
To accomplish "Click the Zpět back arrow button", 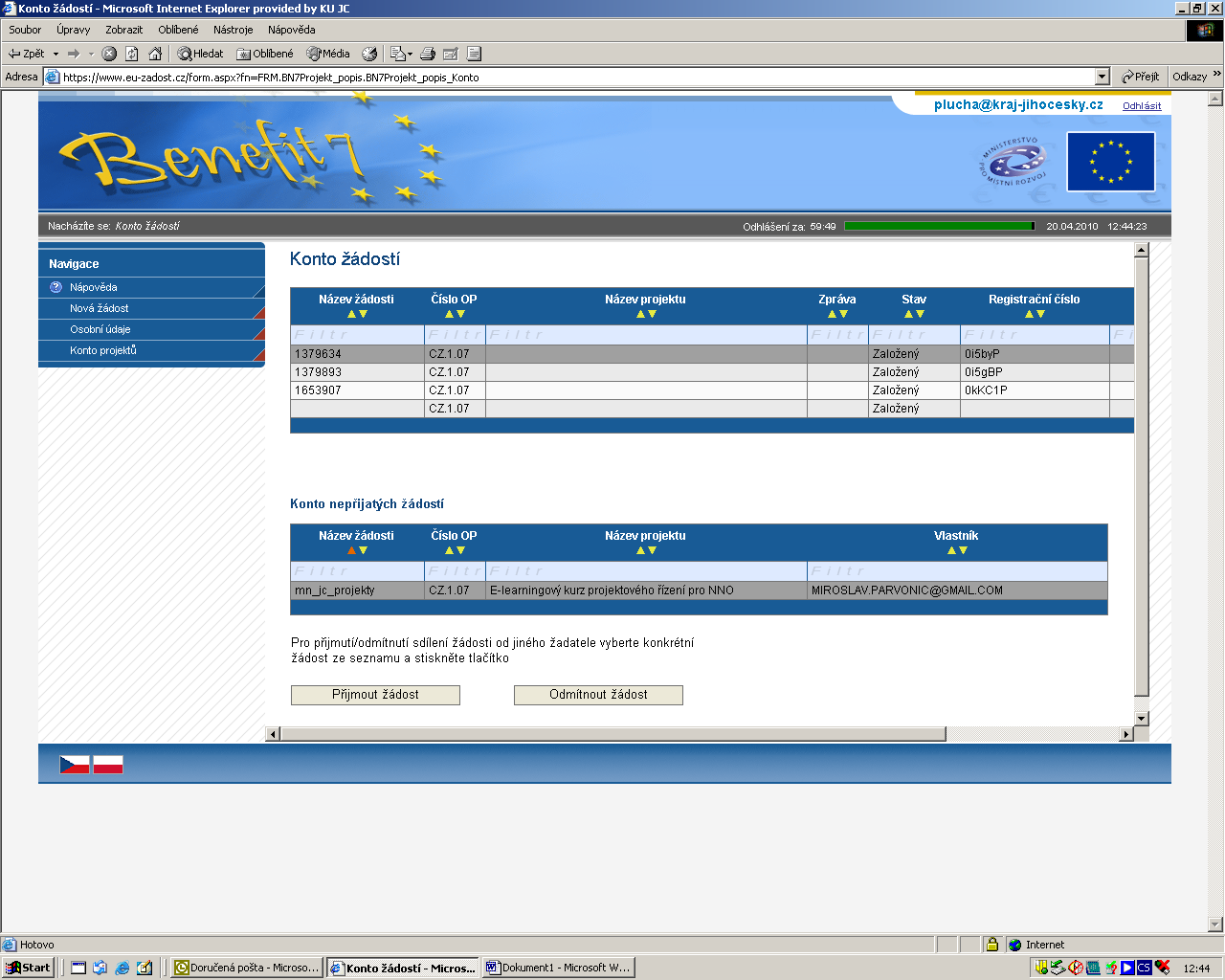I will point(26,54).
